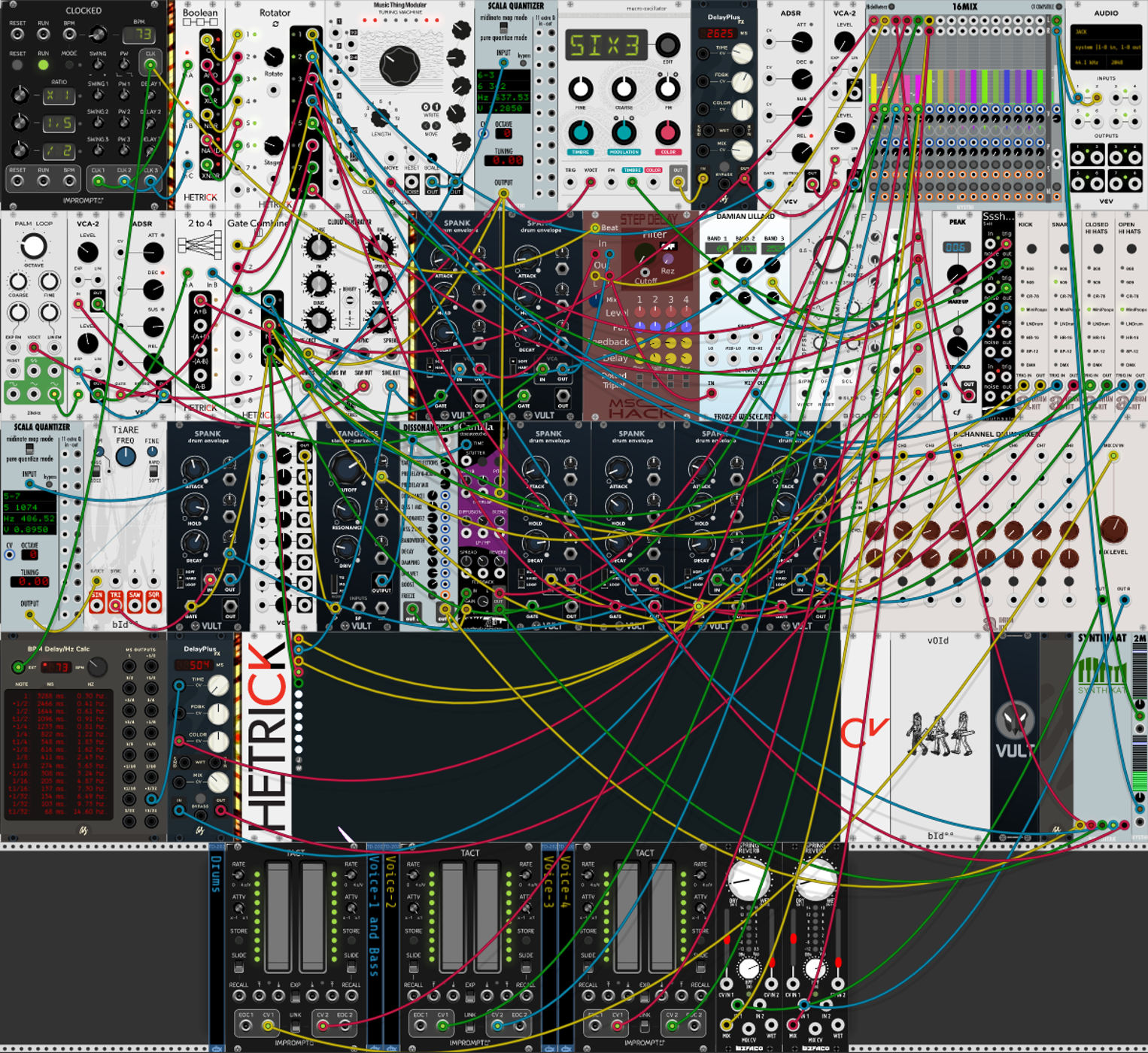The width and height of the screenshot is (1148, 1053).
Task: Click the DelayPlus time display showing 2625
Action: [719, 34]
